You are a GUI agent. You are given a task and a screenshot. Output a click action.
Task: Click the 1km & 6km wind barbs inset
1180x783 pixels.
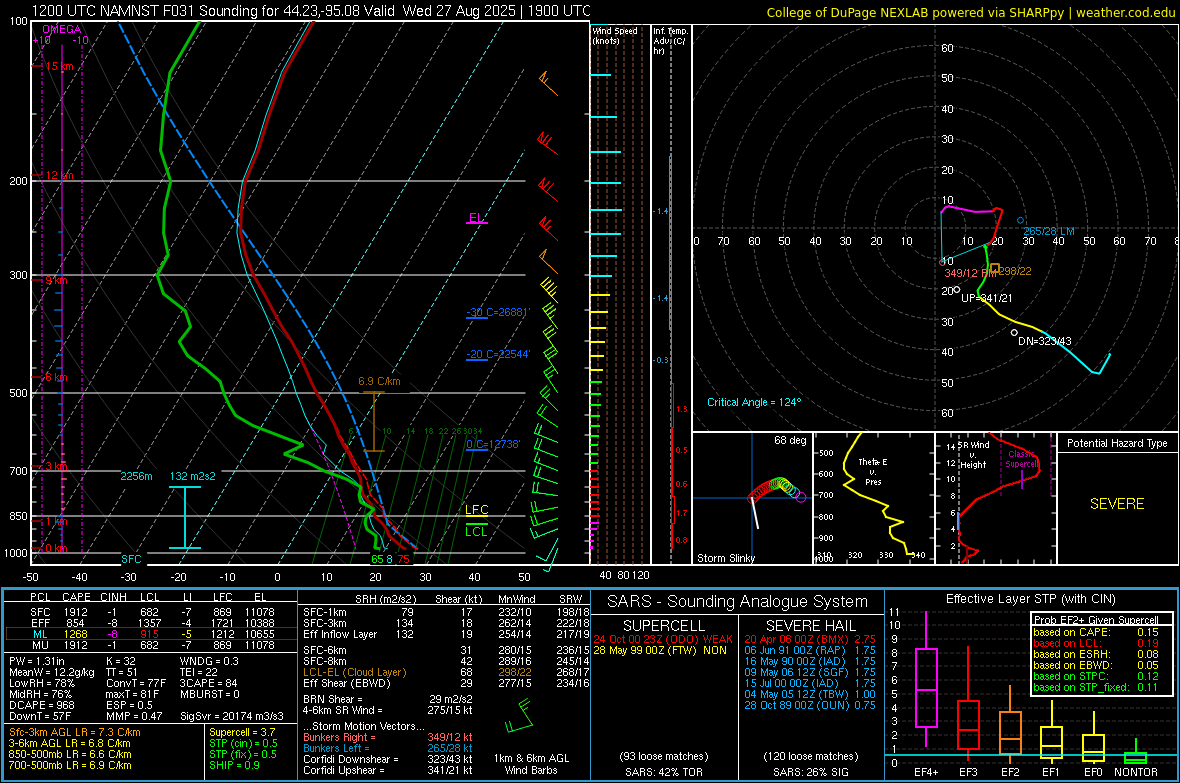pyautogui.click(x=519, y=716)
